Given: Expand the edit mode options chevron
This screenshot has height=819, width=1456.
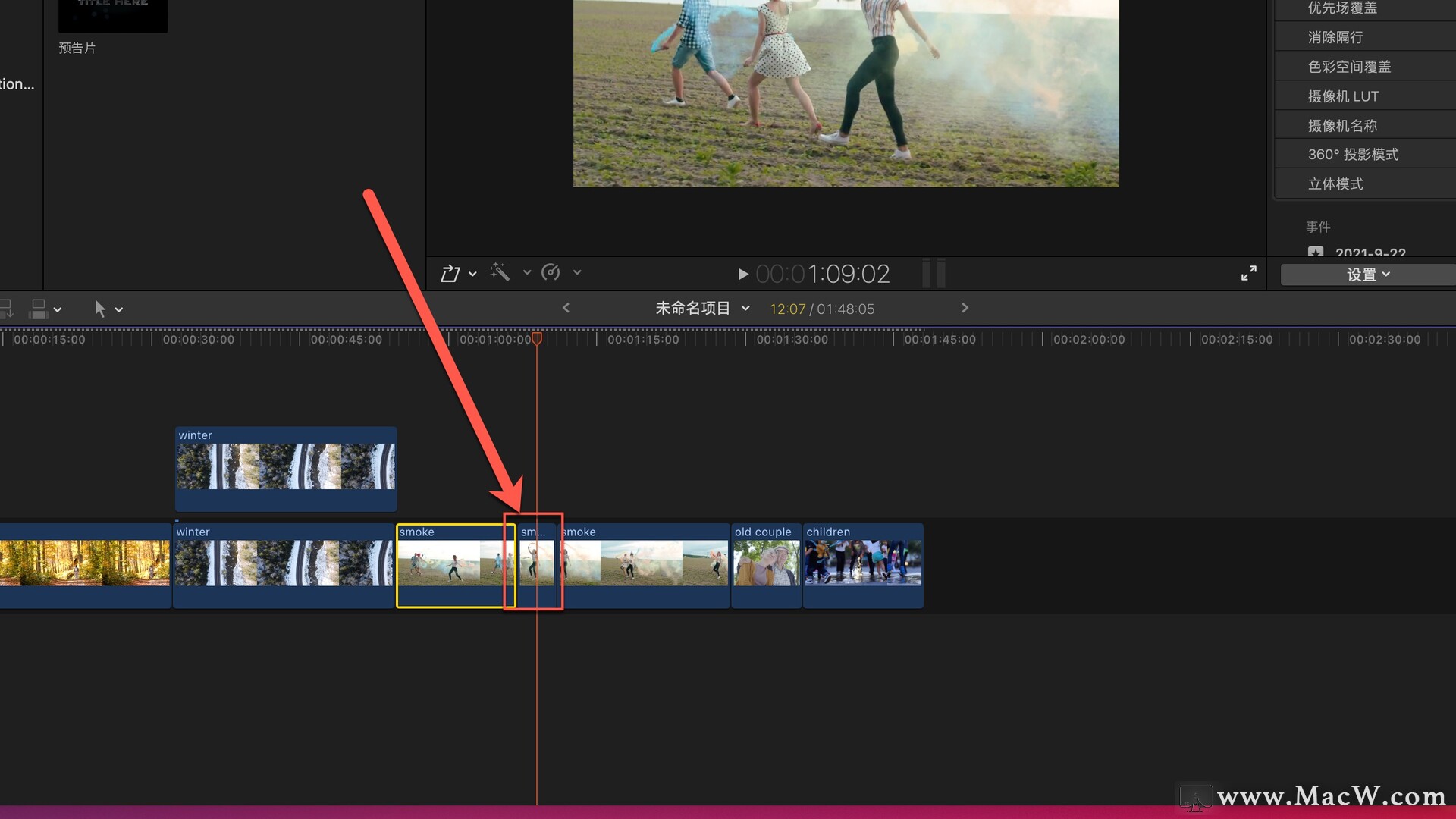Looking at the screenshot, I should (58, 309).
